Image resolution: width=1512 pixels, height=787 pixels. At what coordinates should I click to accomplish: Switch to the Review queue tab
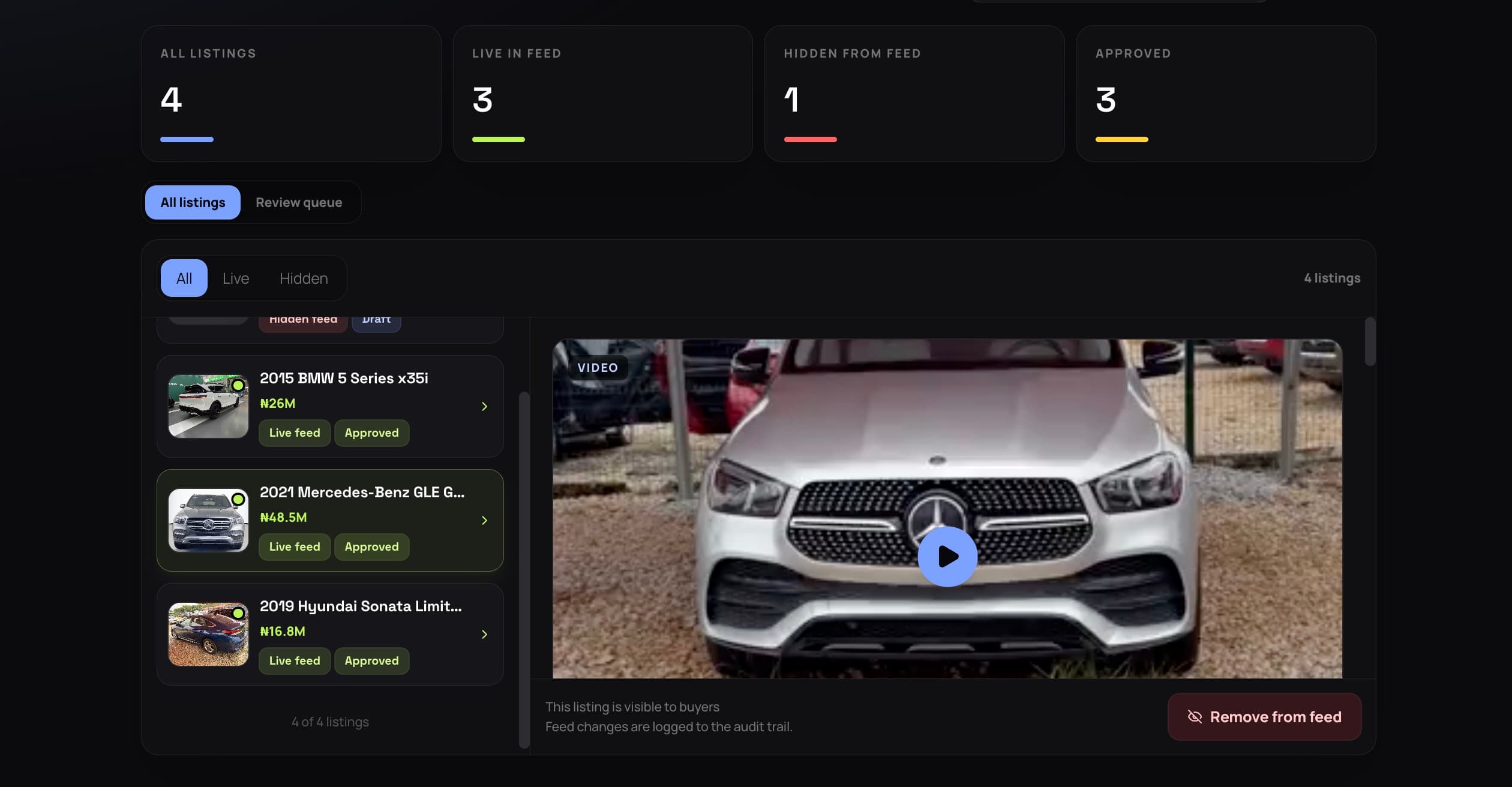[x=299, y=202]
